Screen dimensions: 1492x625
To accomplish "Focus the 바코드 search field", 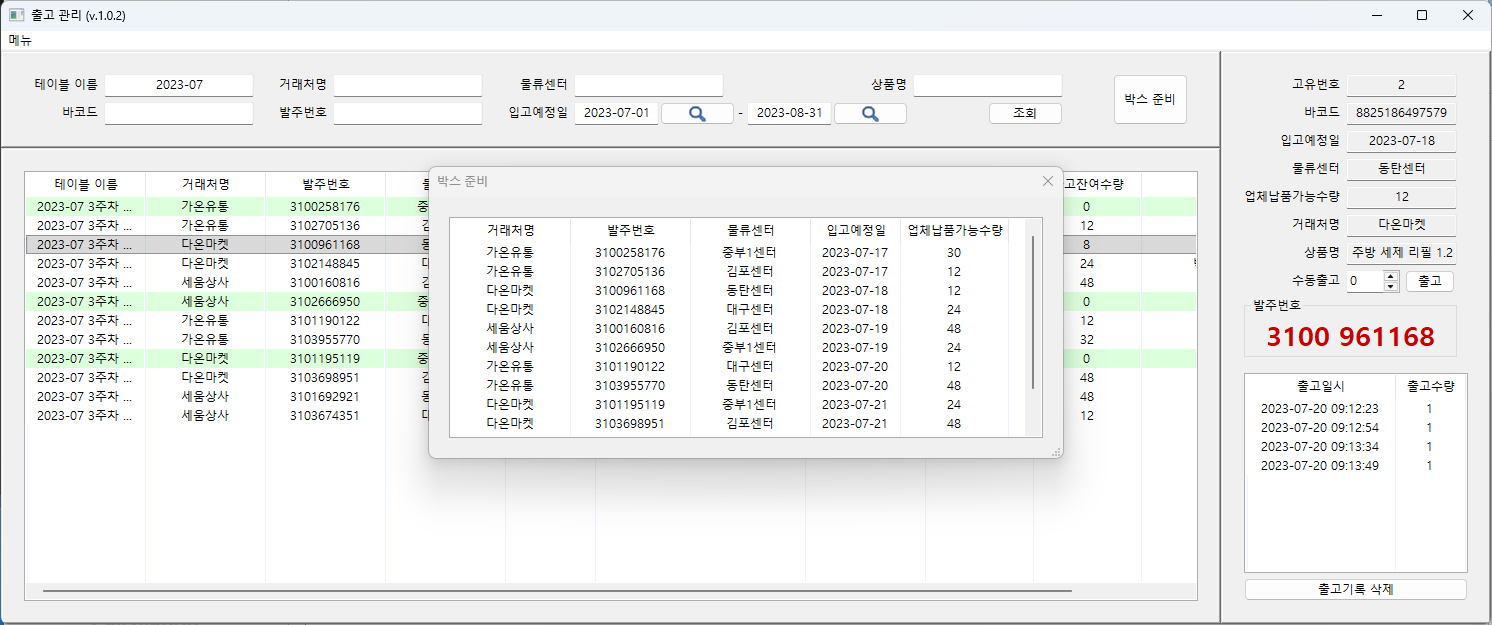I will point(179,113).
